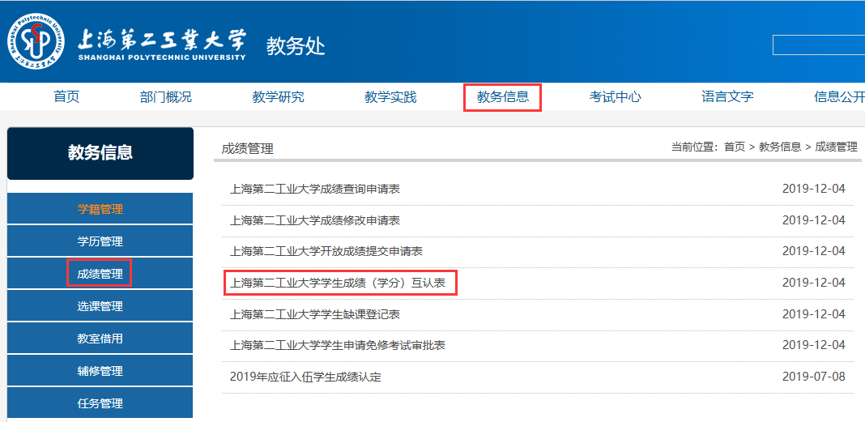Click date 2019-12-04 beside 成绩修改申请表
Viewport: 865px width, 422px height.
814,220
